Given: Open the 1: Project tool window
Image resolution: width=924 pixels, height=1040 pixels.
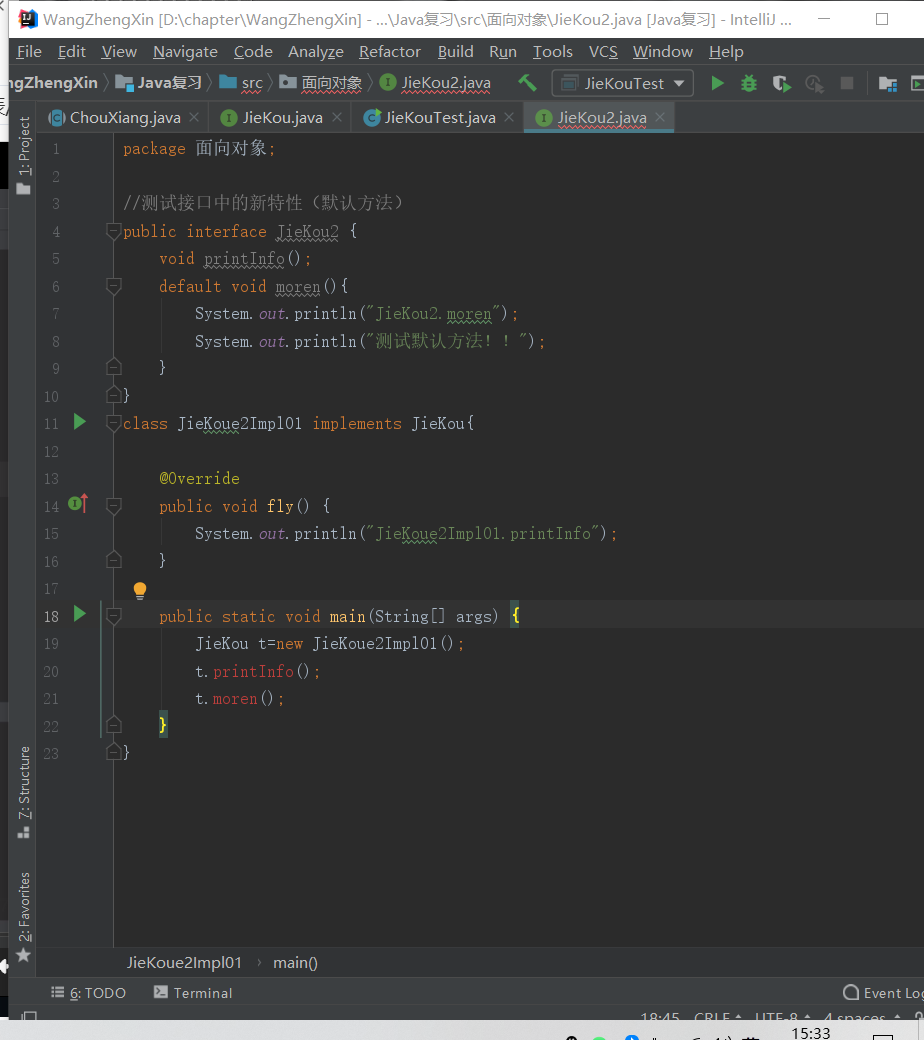Looking at the screenshot, I should (24, 155).
